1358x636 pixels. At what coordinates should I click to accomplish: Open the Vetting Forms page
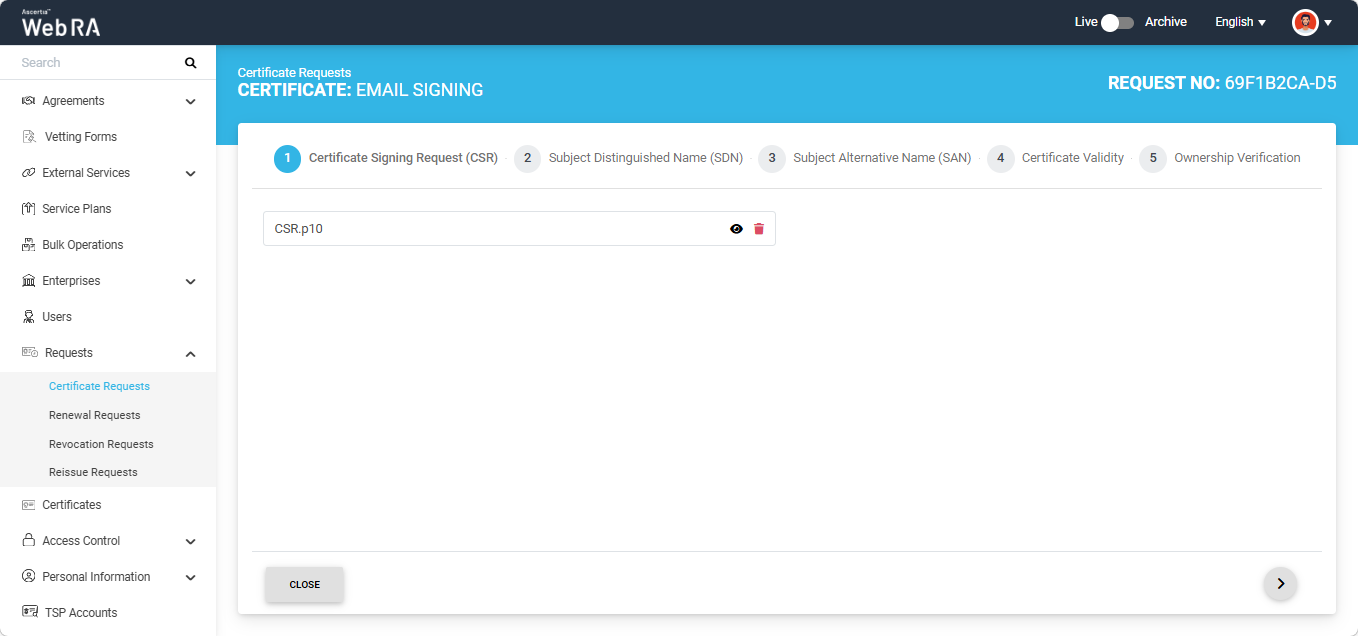(x=81, y=137)
